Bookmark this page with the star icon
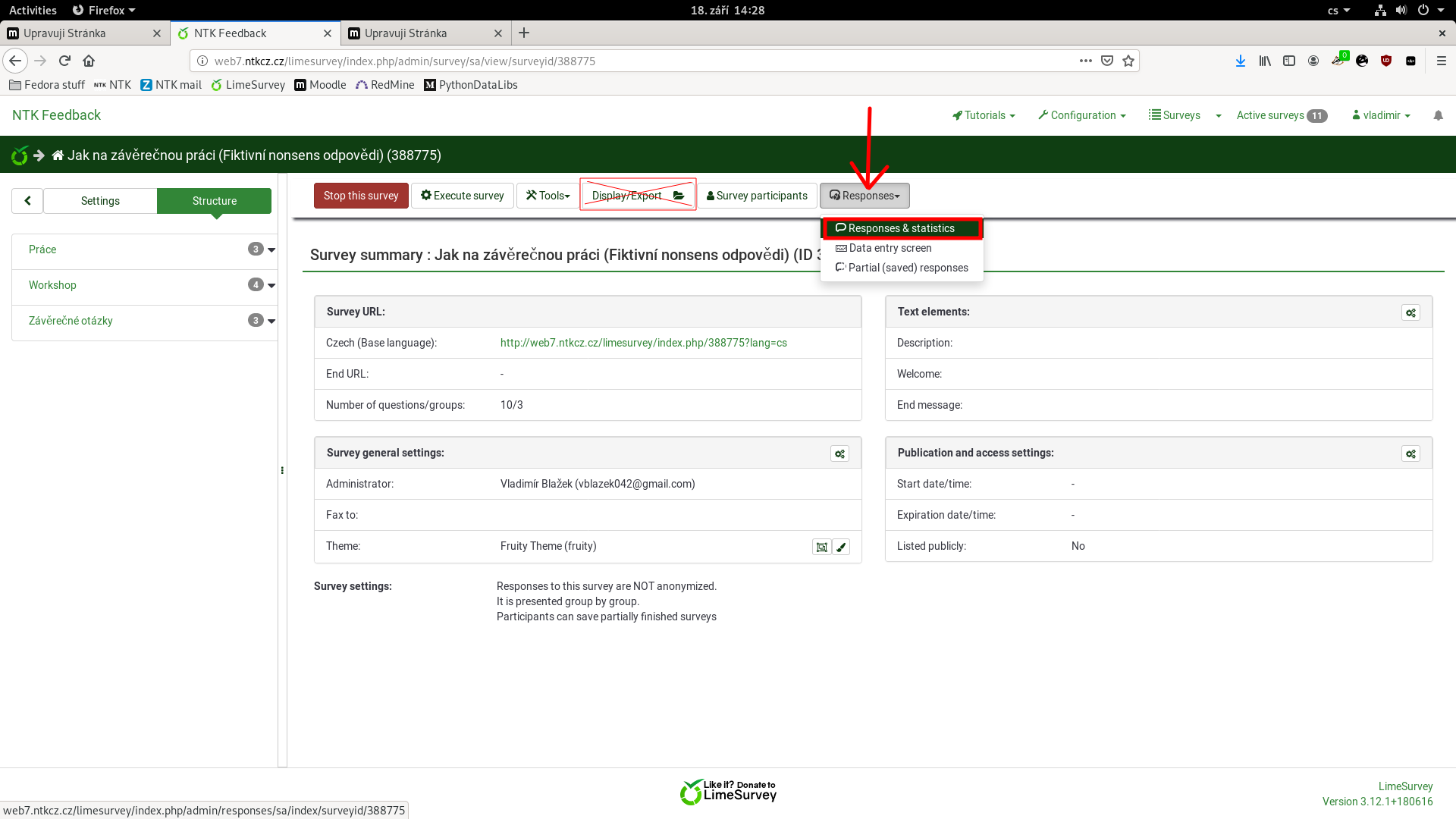 click(1128, 61)
